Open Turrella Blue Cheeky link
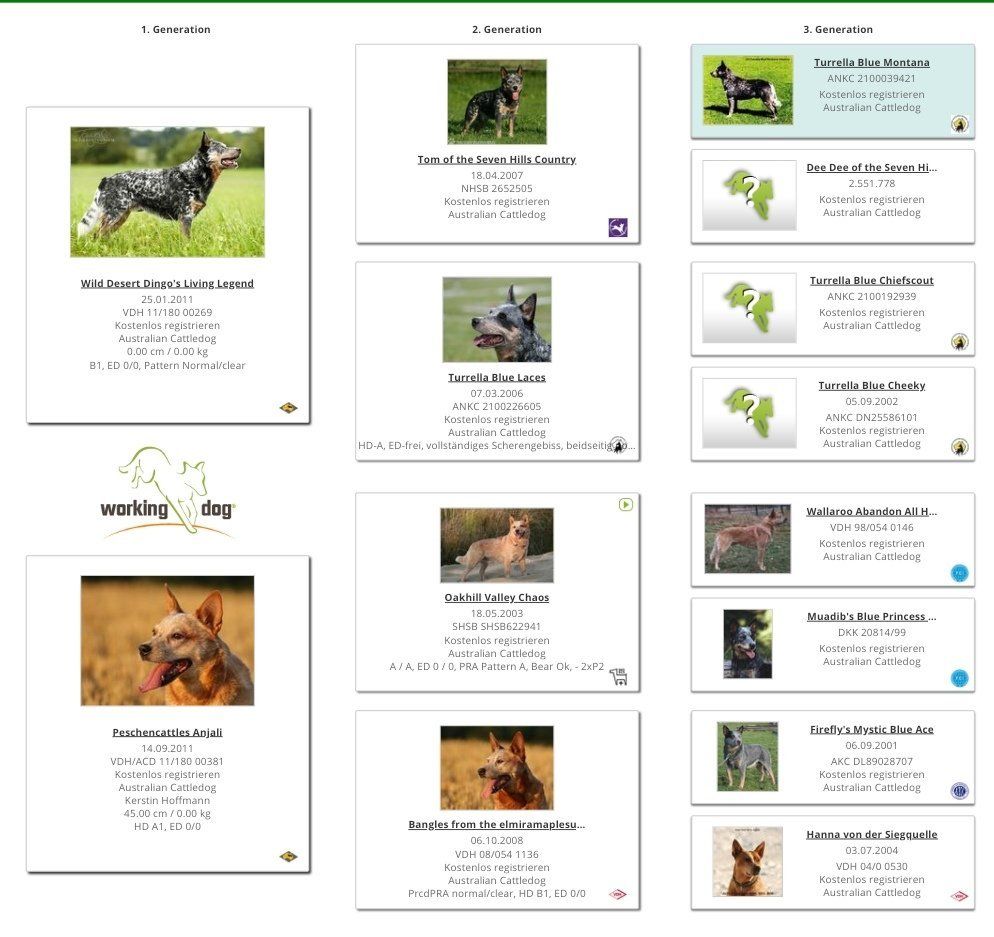The image size is (994, 937). [x=872, y=385]
